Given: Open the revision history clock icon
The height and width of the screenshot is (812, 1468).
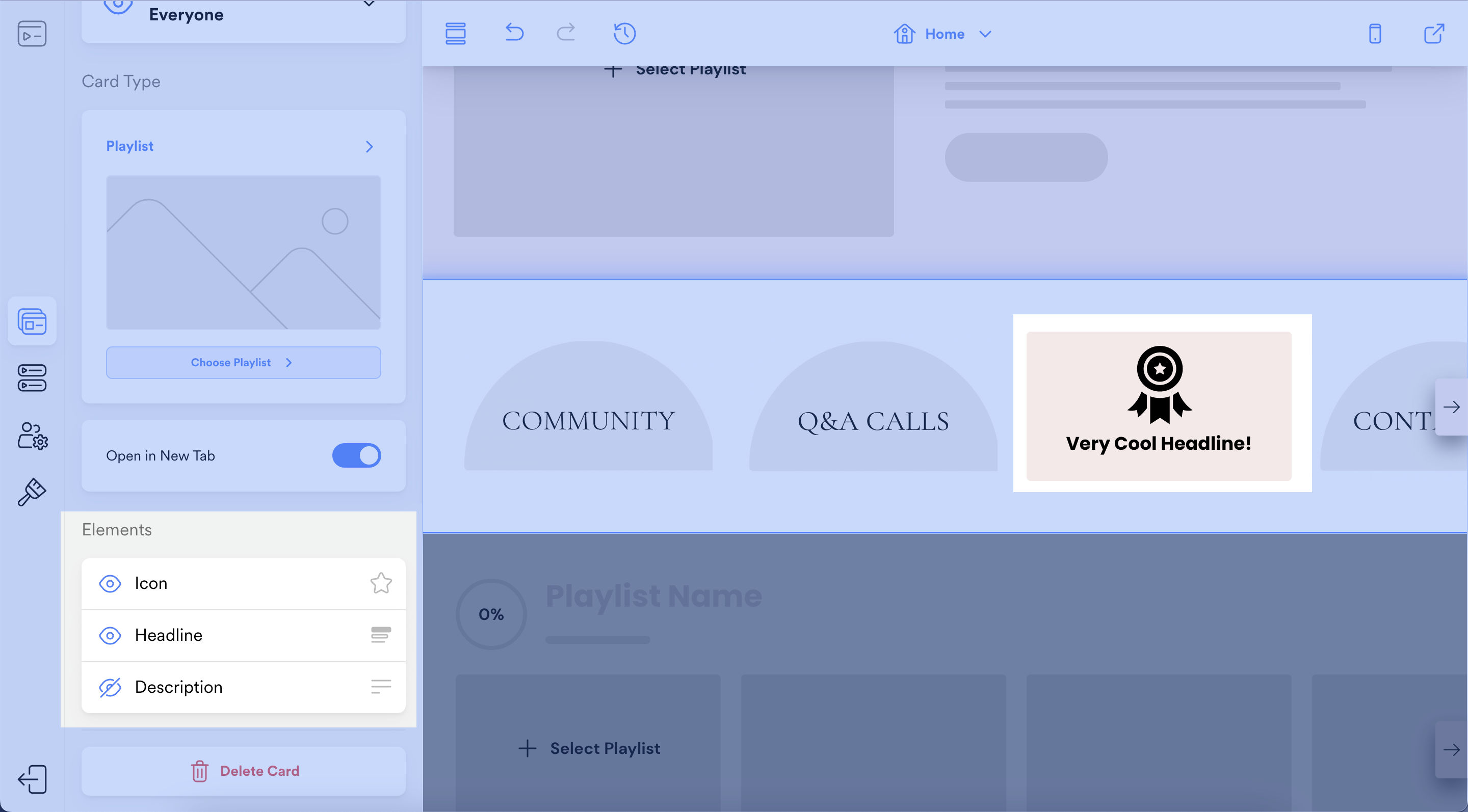Looking at the screenshot, I should pos(624,33).
